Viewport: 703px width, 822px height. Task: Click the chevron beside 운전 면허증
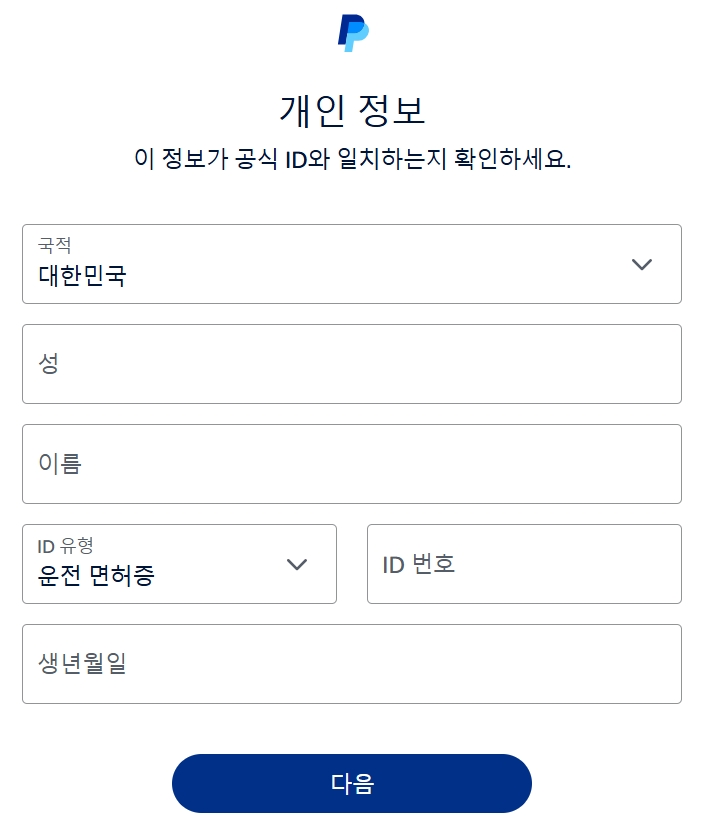297,564
